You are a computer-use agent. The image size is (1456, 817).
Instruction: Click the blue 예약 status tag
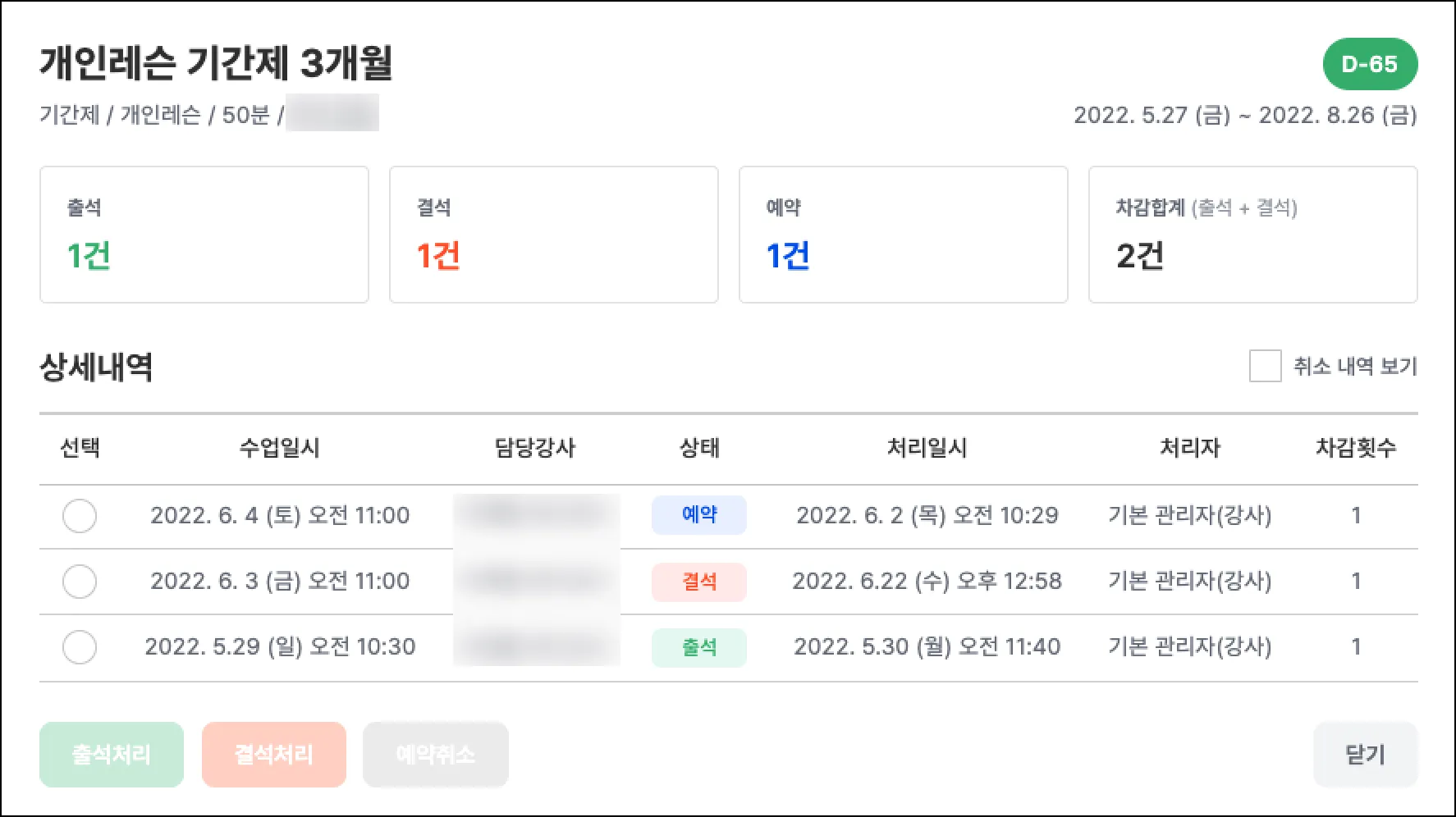(699, 515)
